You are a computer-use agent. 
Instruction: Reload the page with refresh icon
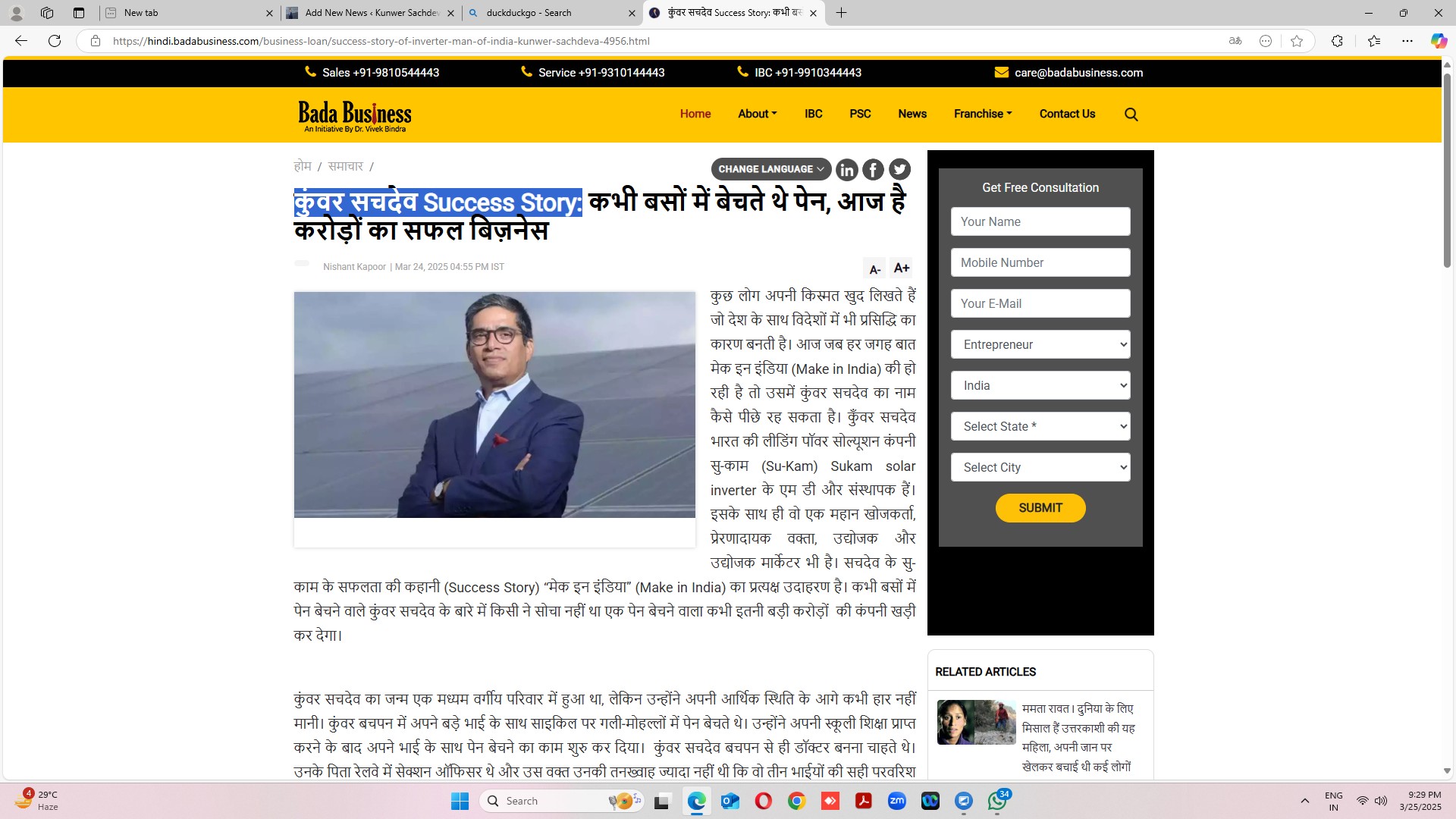click(55, 41)
